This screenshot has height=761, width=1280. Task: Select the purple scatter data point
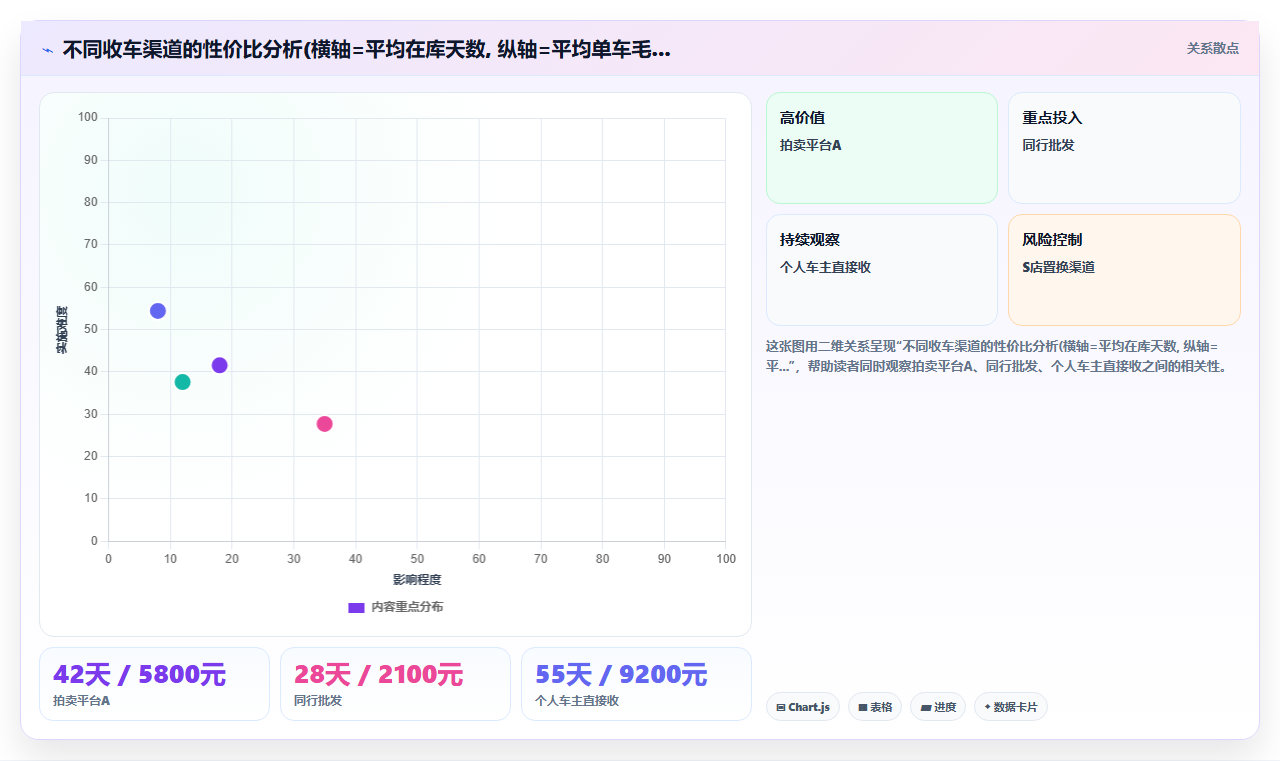[x=220, y=365]
